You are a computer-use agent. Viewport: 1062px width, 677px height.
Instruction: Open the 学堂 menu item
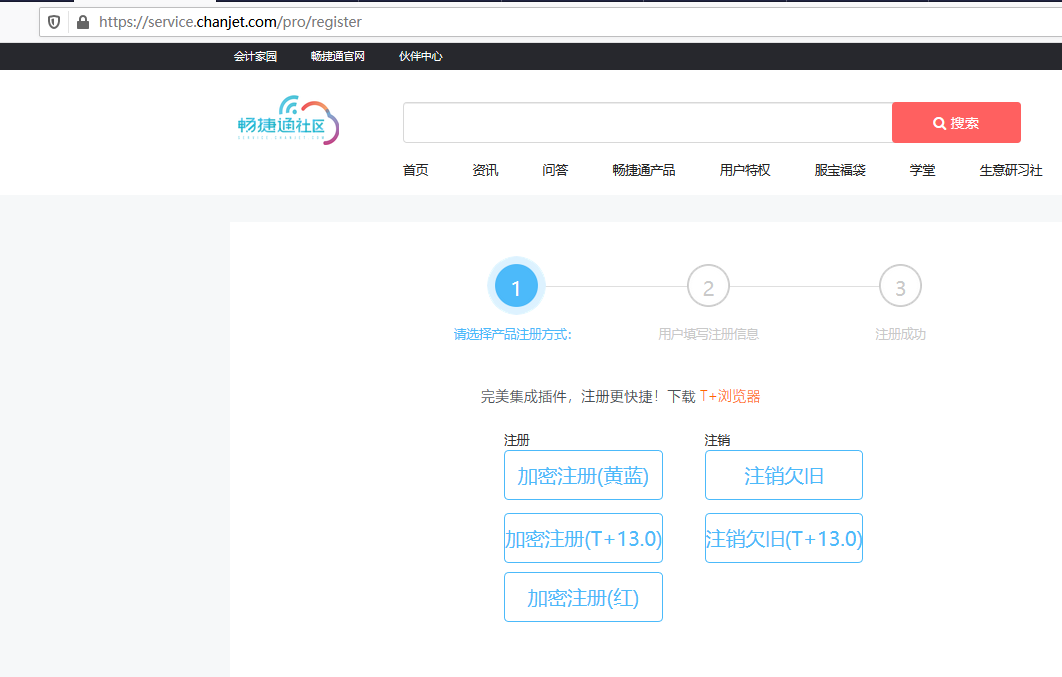(x=922, y=170)
